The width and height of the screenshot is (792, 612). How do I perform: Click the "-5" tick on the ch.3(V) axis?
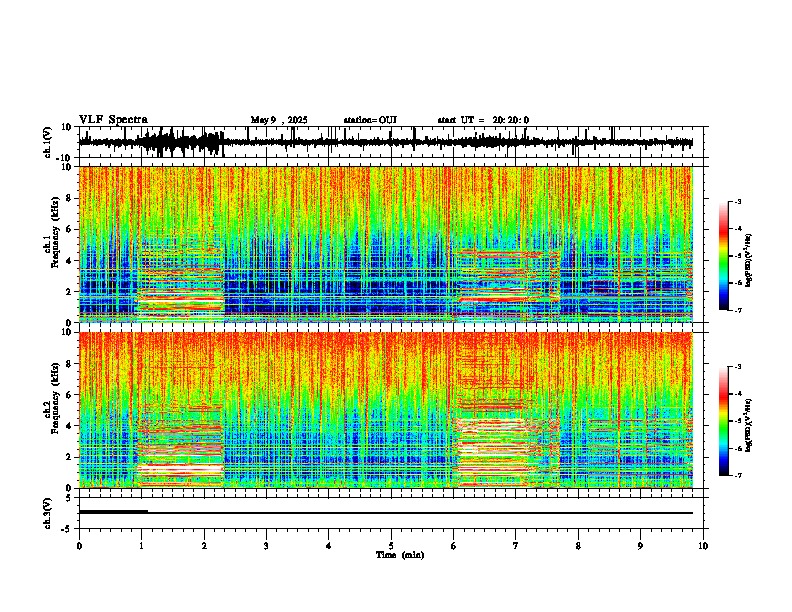point(67,529)
